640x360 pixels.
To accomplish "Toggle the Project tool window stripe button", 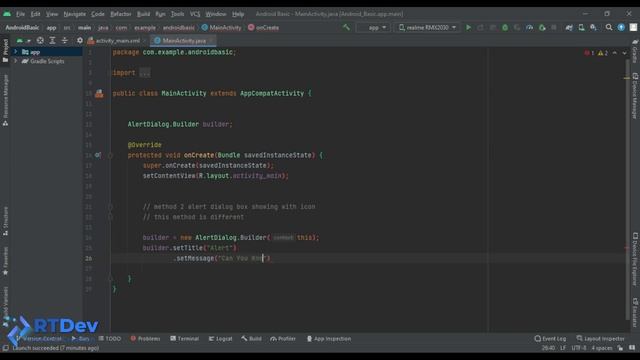I will click(x=5, y=51).
